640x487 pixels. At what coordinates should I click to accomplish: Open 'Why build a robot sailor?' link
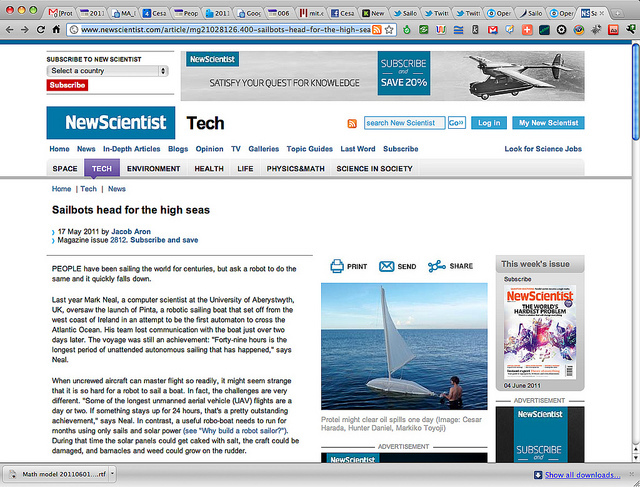coord(236,431)
